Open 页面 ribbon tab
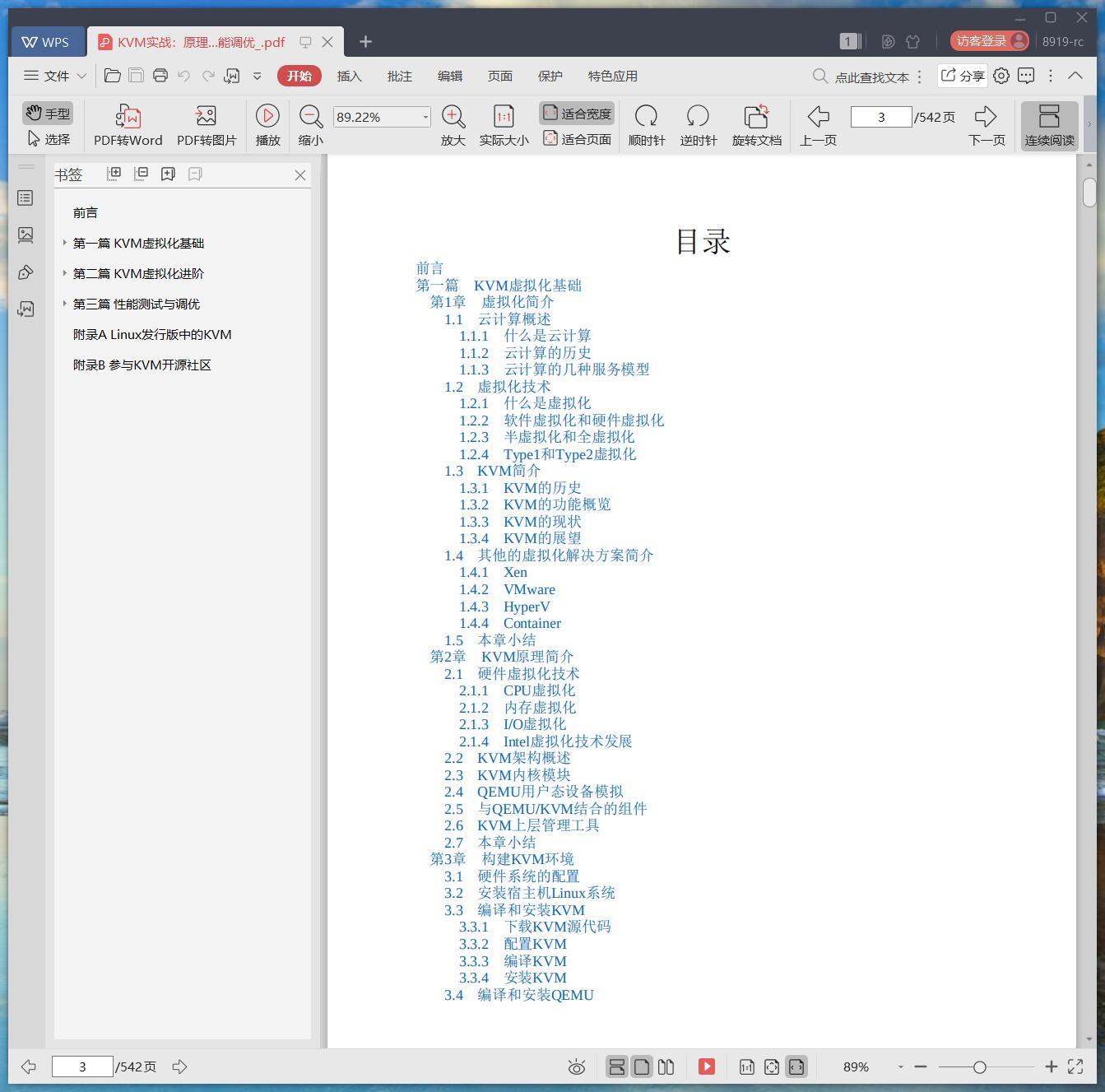This screenshot has height=1092, width=1105. [x=500, y=76]
